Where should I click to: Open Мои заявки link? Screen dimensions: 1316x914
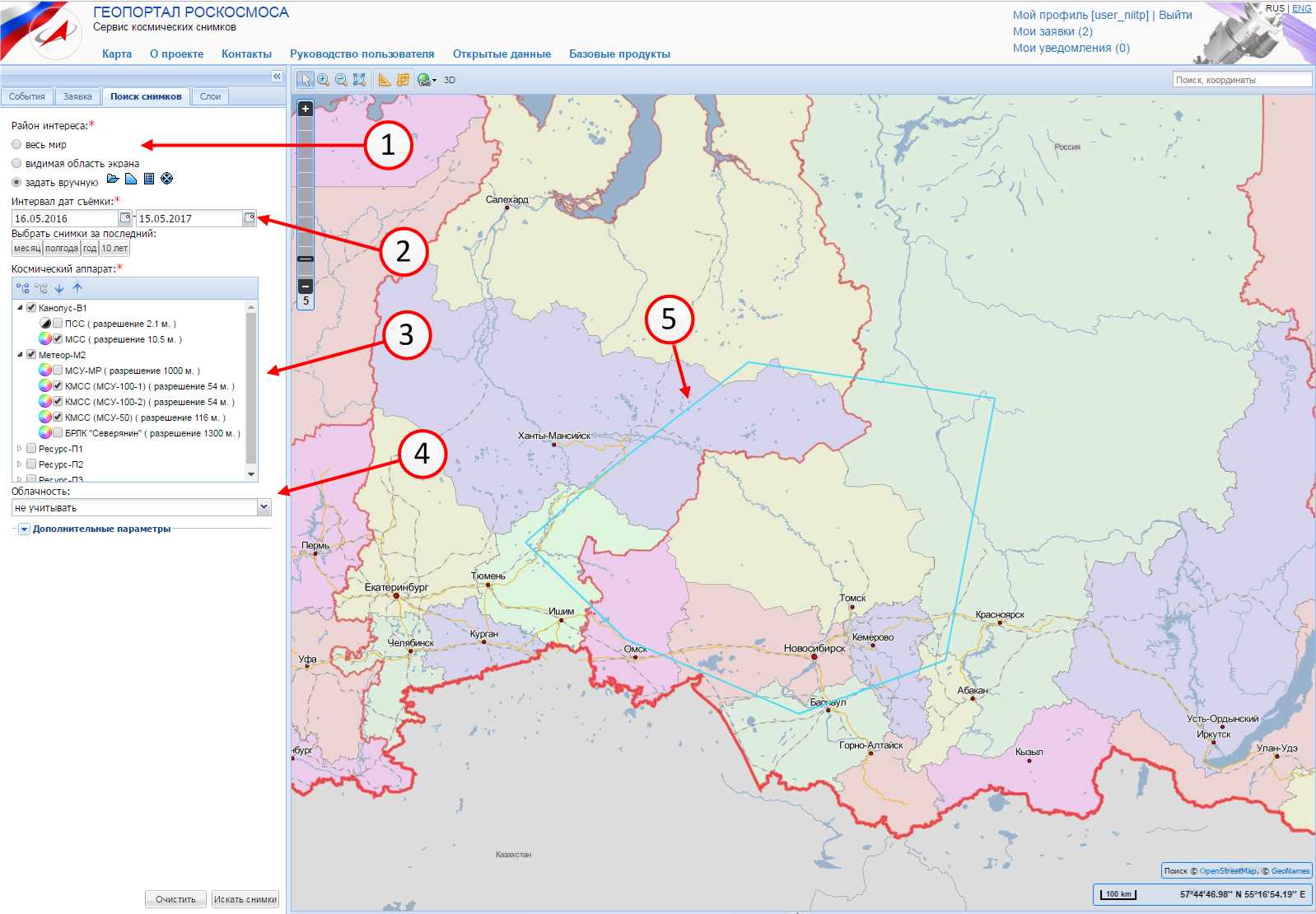(1052, 31)
